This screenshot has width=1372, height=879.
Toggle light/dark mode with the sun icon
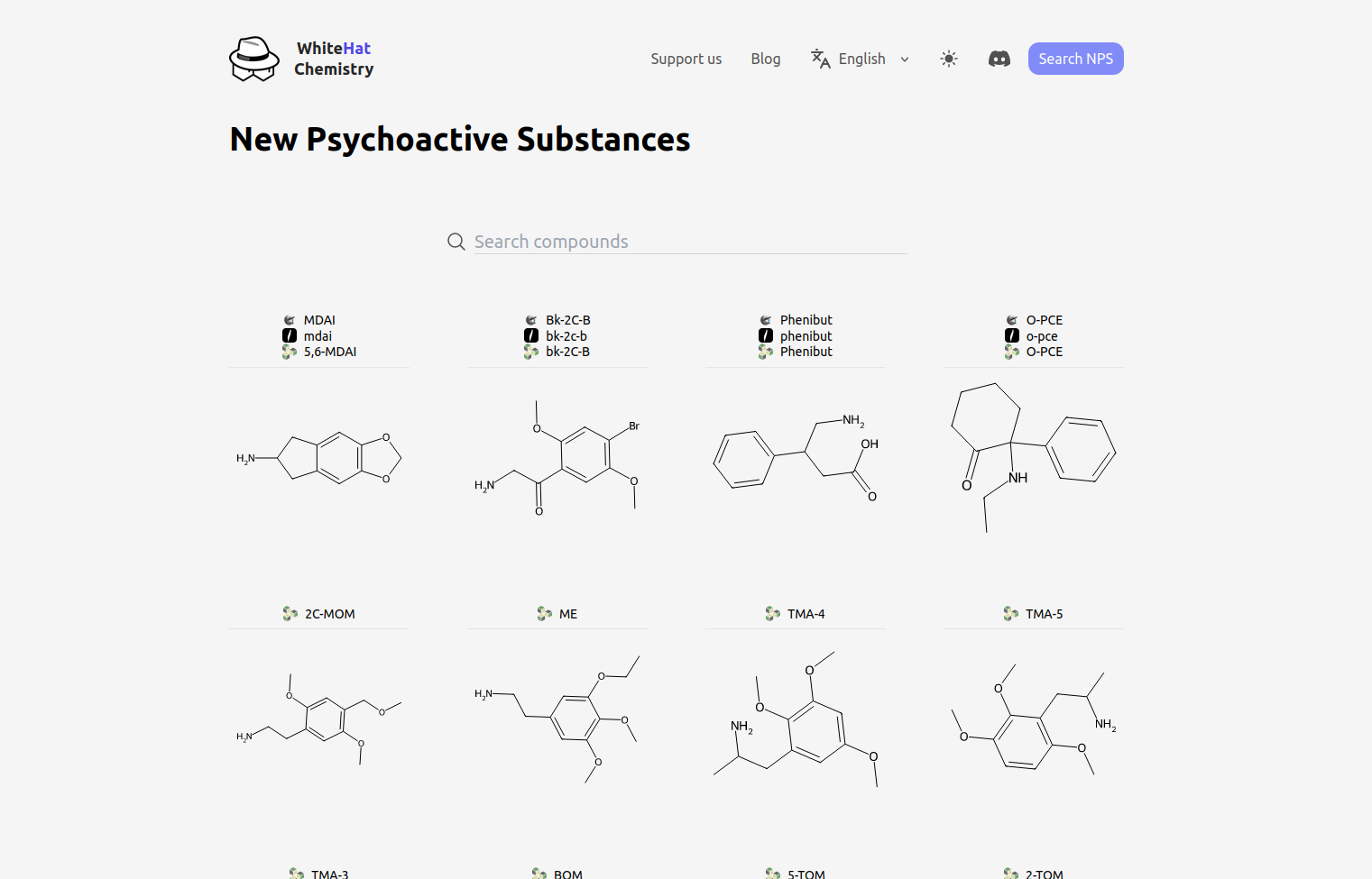(x=948, y=59)
